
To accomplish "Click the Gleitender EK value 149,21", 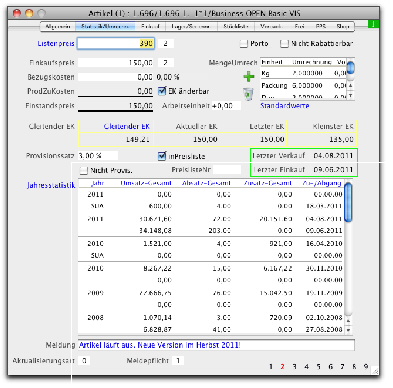I will [137, 139].
